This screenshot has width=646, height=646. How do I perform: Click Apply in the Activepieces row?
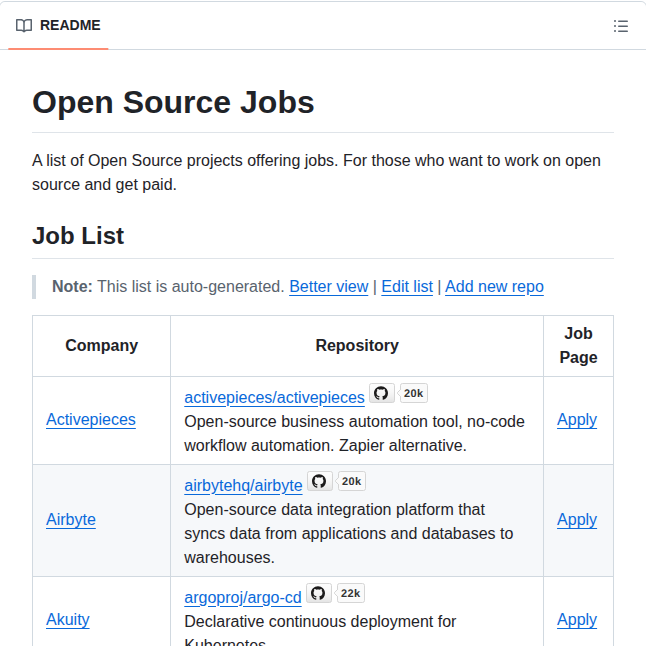[x=577, y=420]
